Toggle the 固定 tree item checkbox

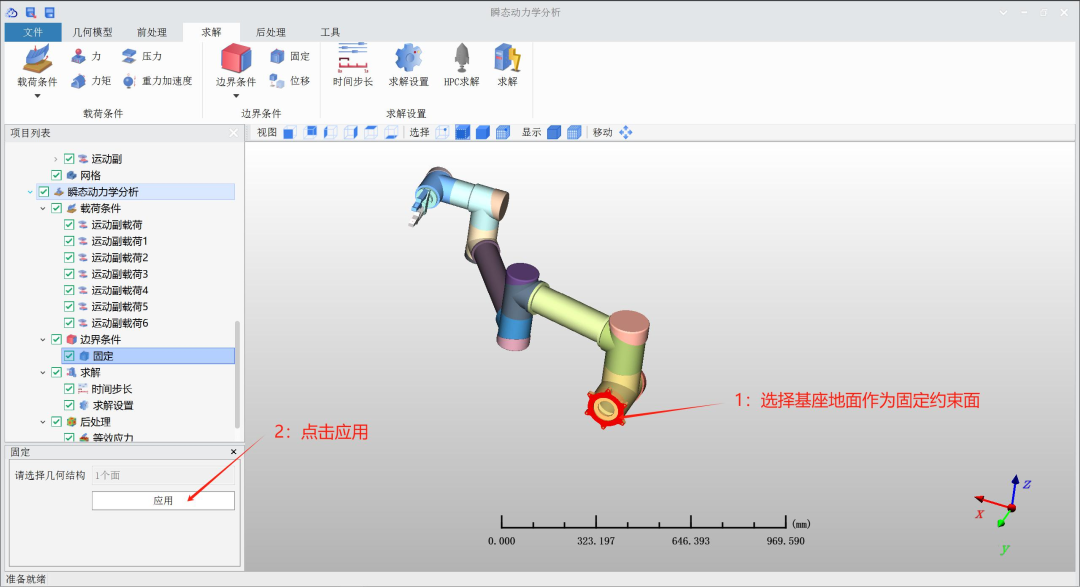(69, 356)
